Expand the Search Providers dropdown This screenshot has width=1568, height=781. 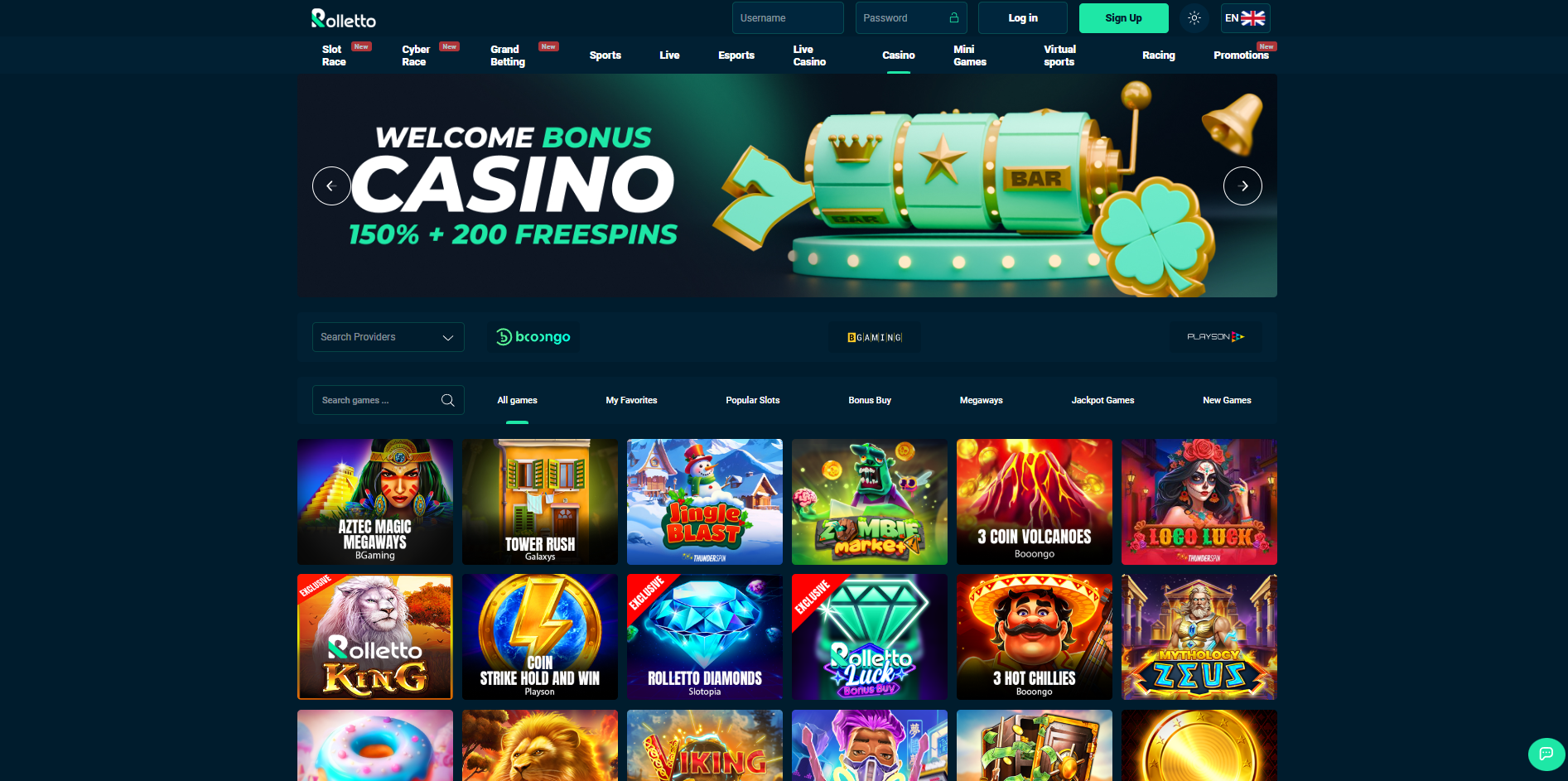click(x=388, y=337)
